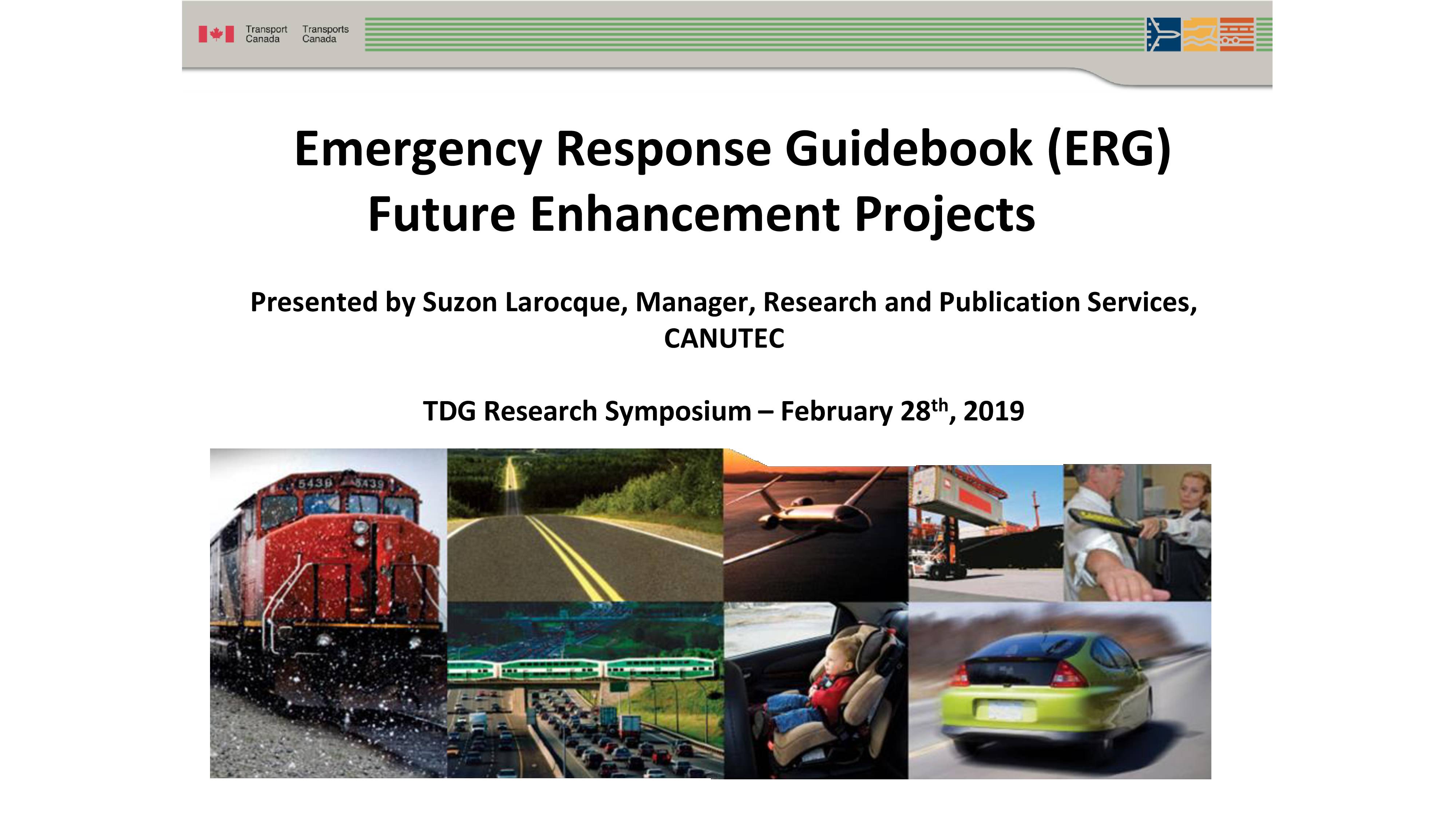Click the 'Presented by Suzon Larocque' line

(724, 302)
